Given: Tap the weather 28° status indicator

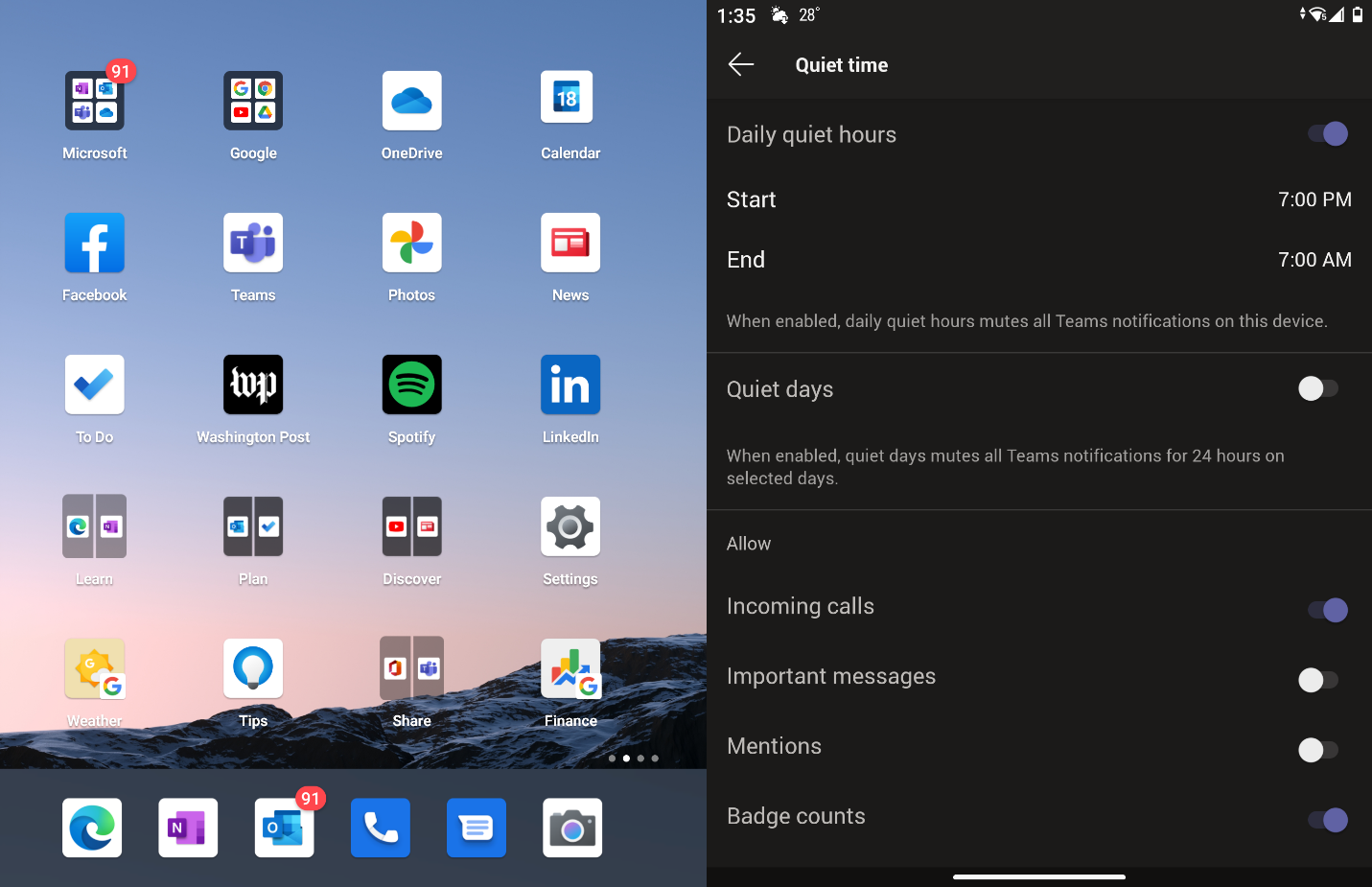Looking at the screenshot, I should tap(796, 15).
